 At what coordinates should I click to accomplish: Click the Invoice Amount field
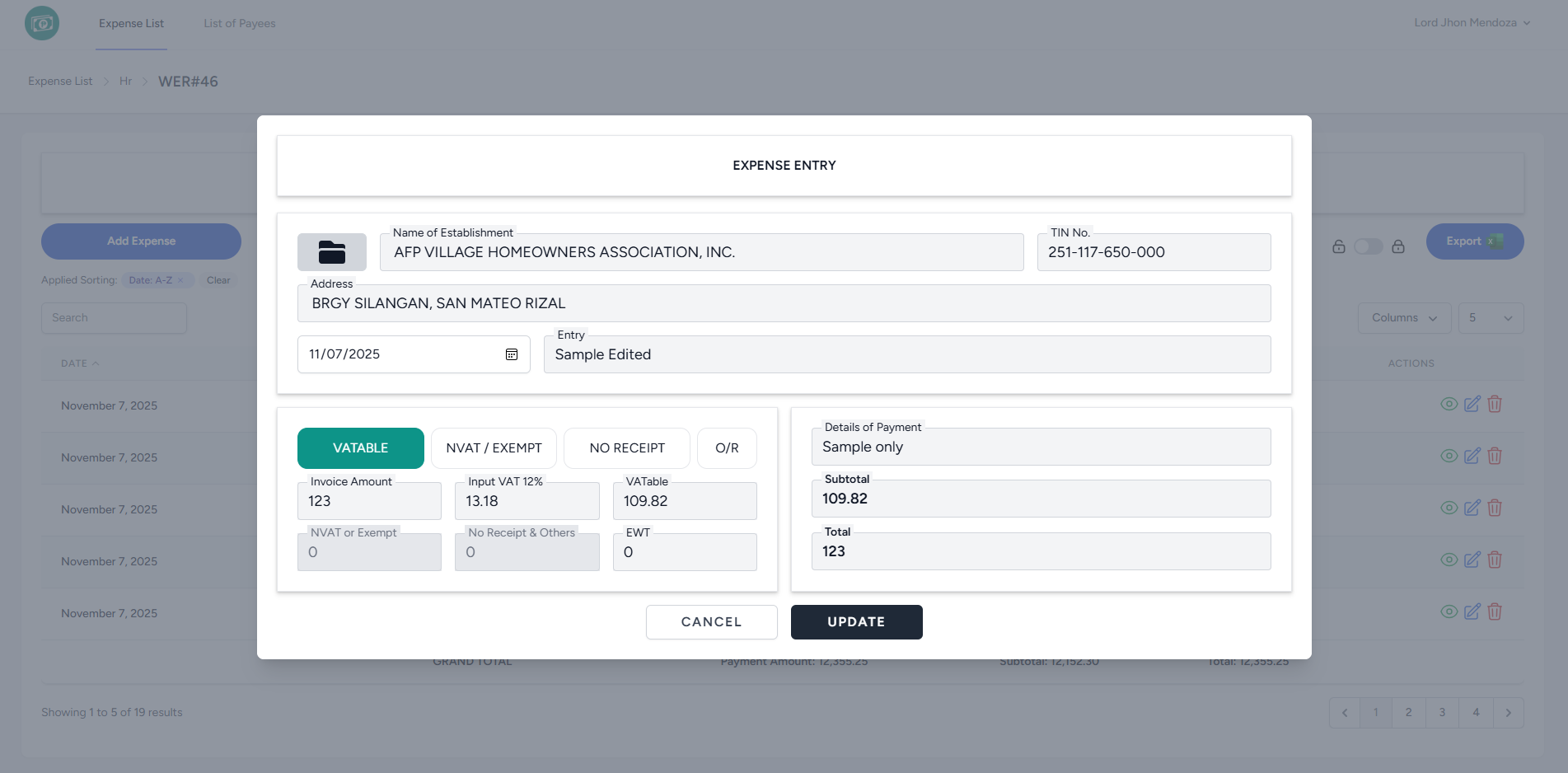point(369,501)
